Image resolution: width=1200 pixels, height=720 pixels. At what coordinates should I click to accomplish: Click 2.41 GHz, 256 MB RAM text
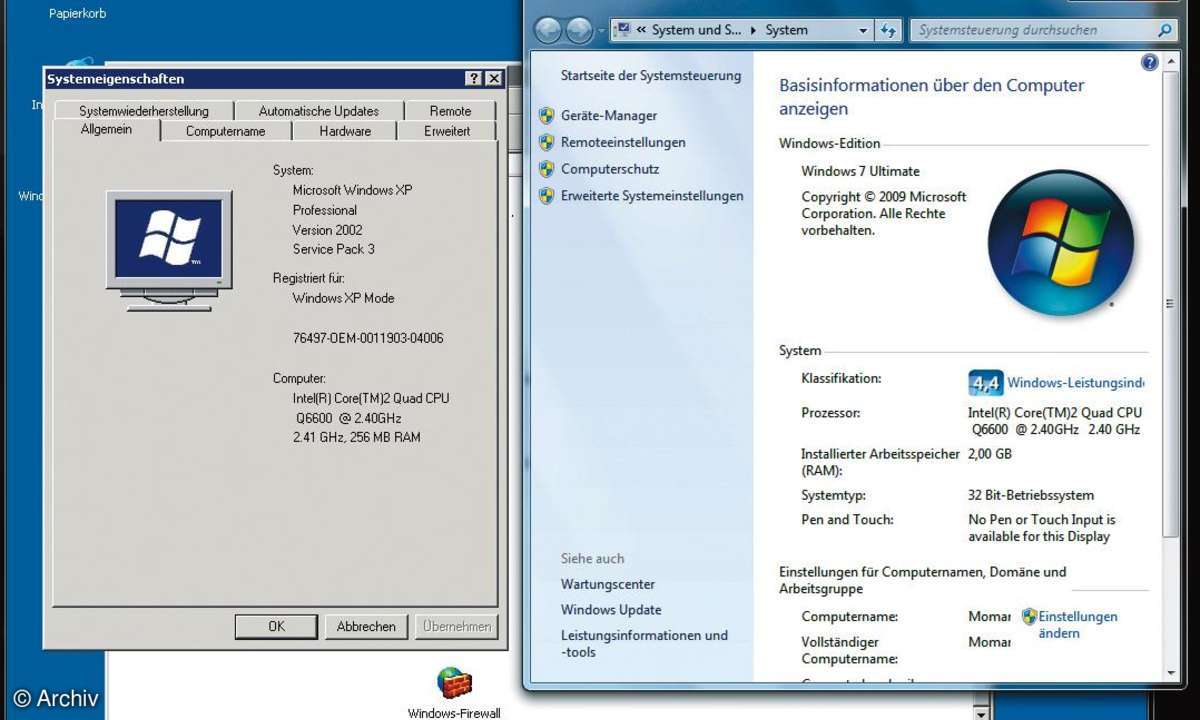356,437
